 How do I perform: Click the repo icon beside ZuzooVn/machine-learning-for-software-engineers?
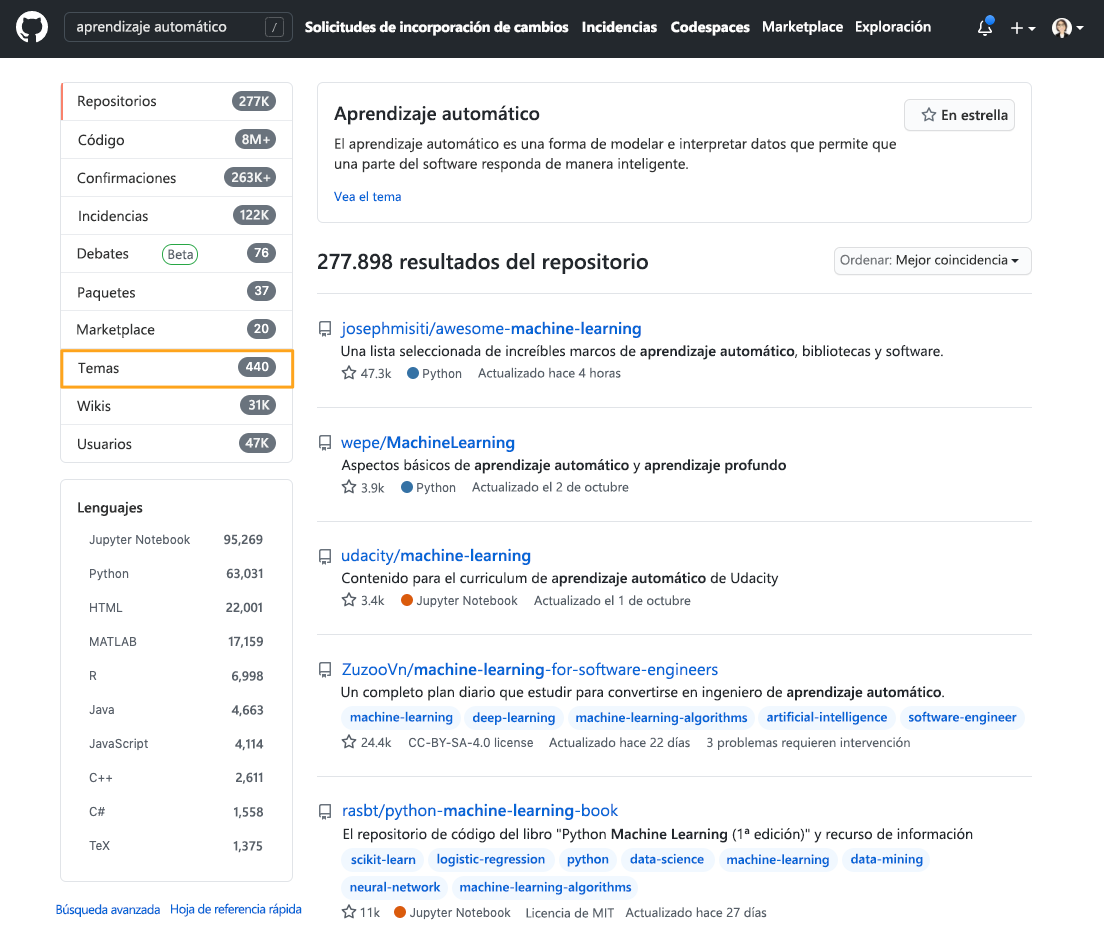(x=325, y=669)
